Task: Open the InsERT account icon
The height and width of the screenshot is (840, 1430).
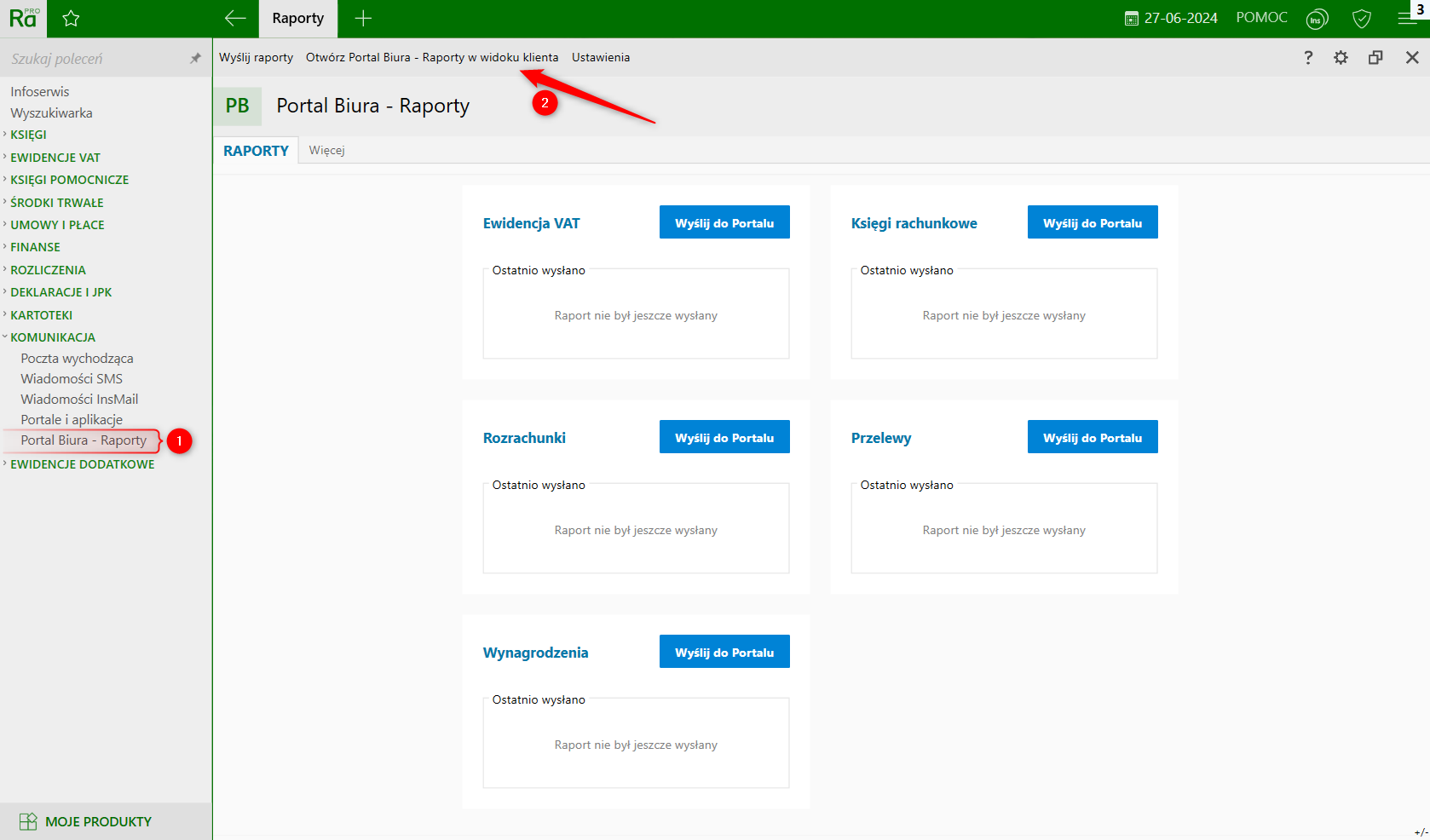Action: (1317, 19)
